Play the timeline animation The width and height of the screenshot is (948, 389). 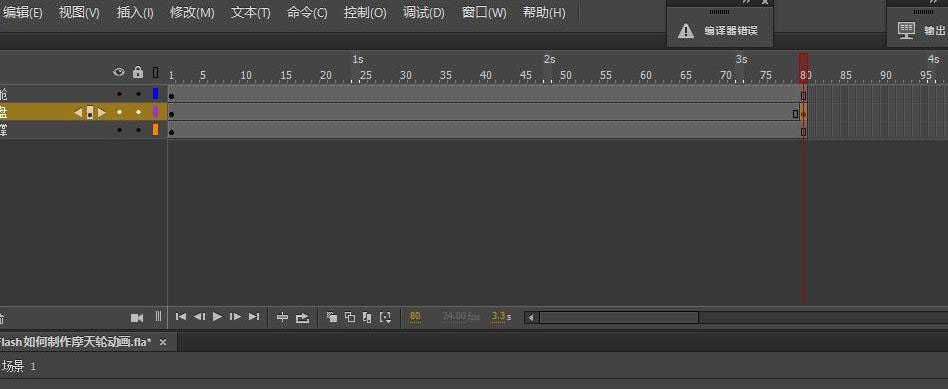coord(218,316)
